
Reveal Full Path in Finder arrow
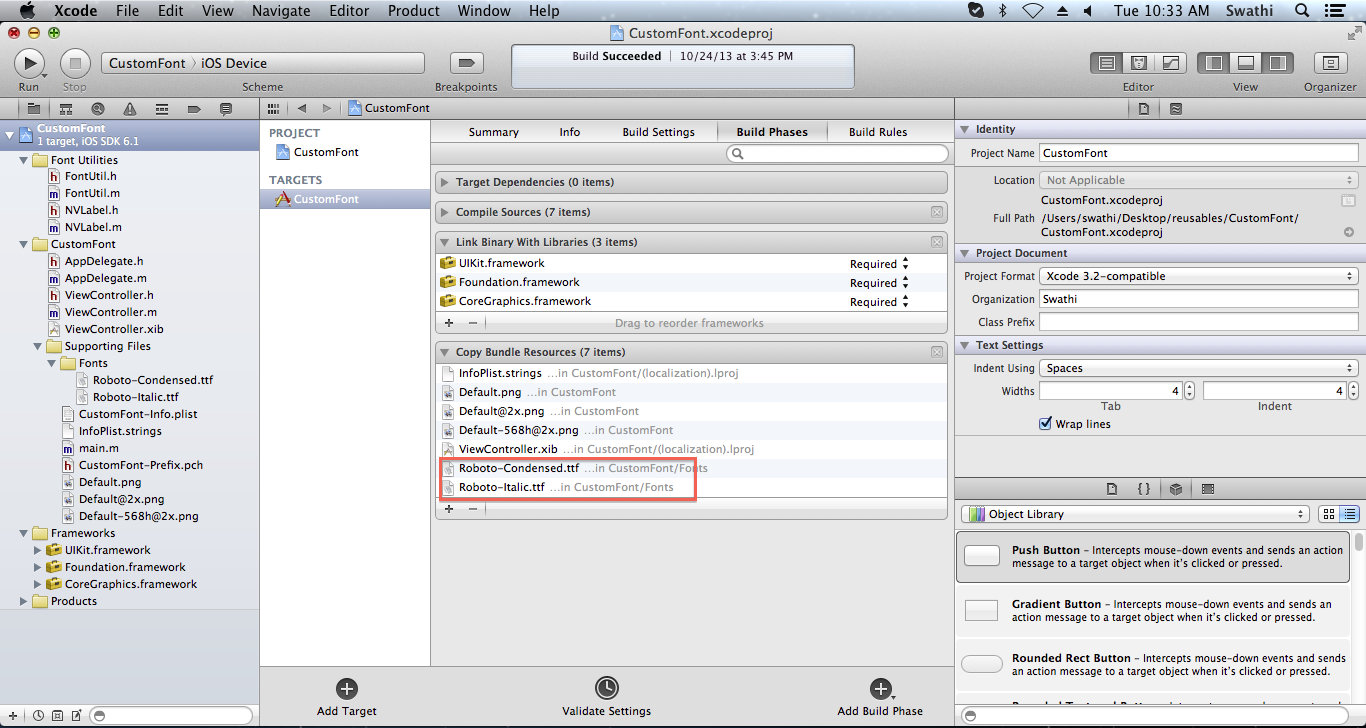tap(1348, 232)
